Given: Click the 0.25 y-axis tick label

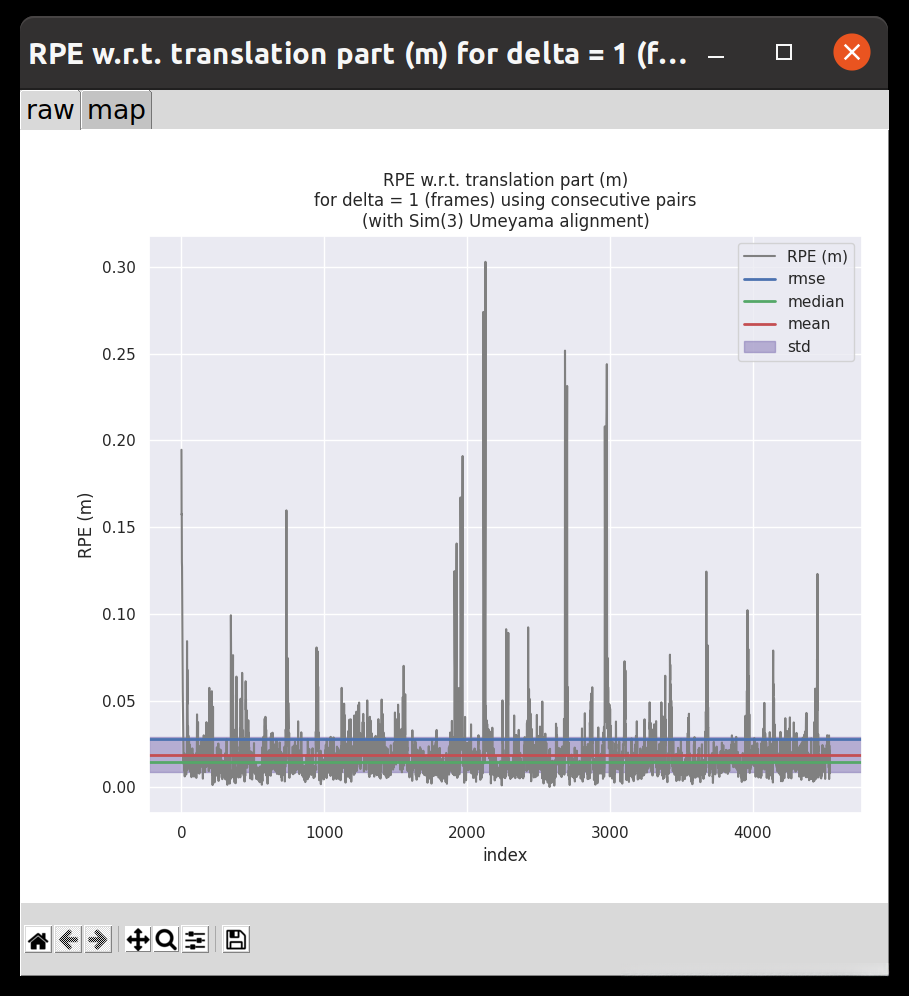Looking at the screenshot, I should click(x=119, y=354).
